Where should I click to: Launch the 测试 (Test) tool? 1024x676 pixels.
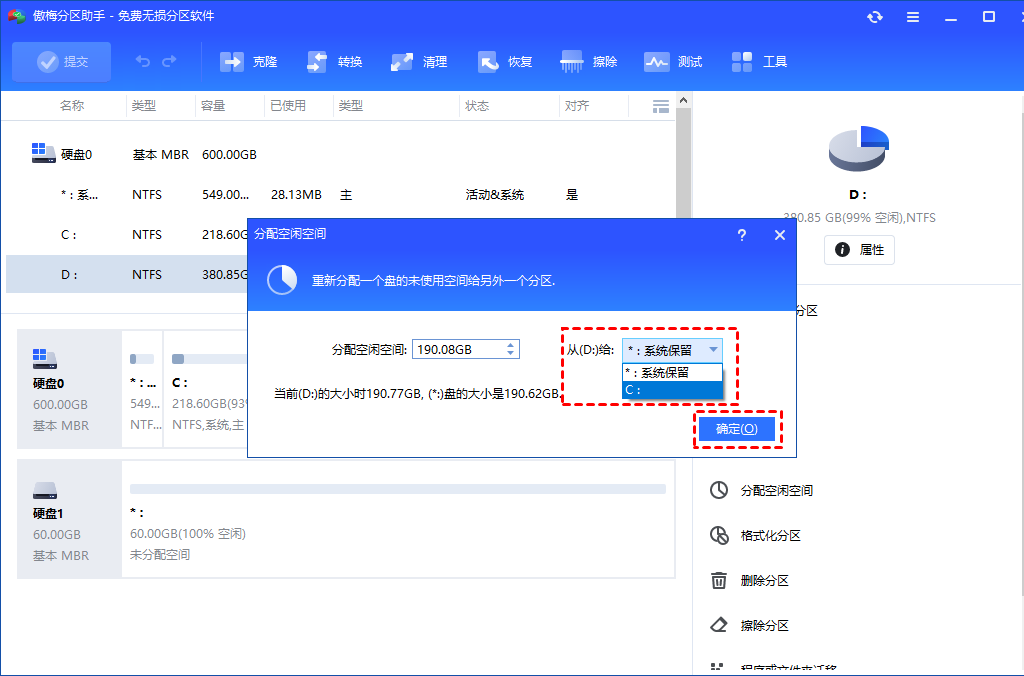(x=673, y=61)
